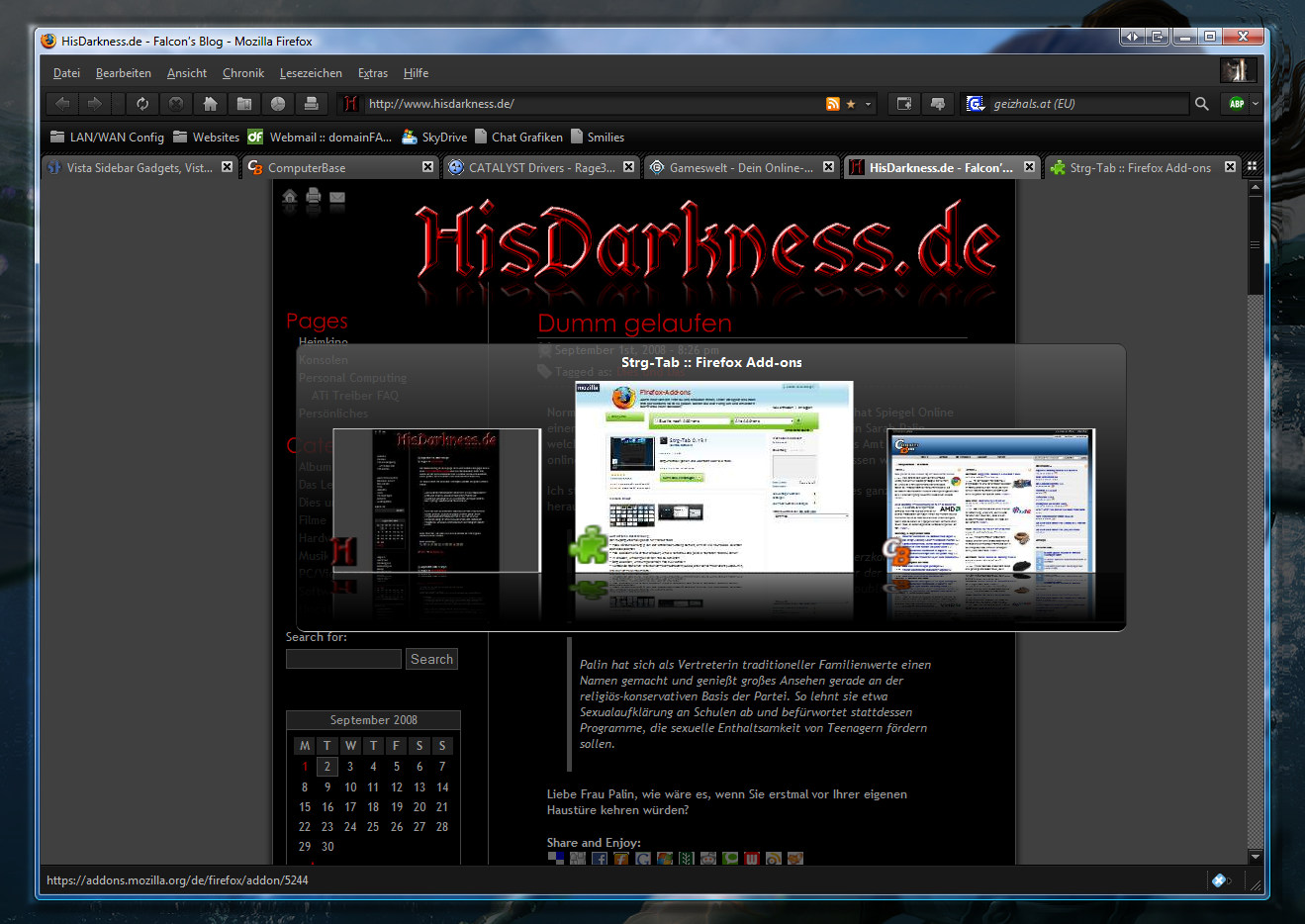Close the Gameswelt tab
The image size is (1305, 924).
click(828, 167)
